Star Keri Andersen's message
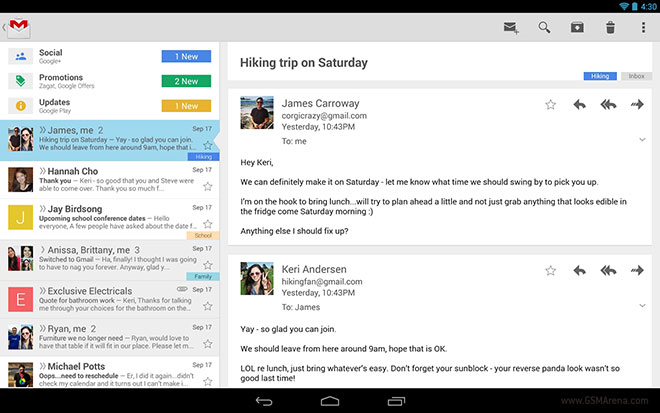Image resolution: width=660 pixels, height=413 pixels. click(x=550, y=270)
